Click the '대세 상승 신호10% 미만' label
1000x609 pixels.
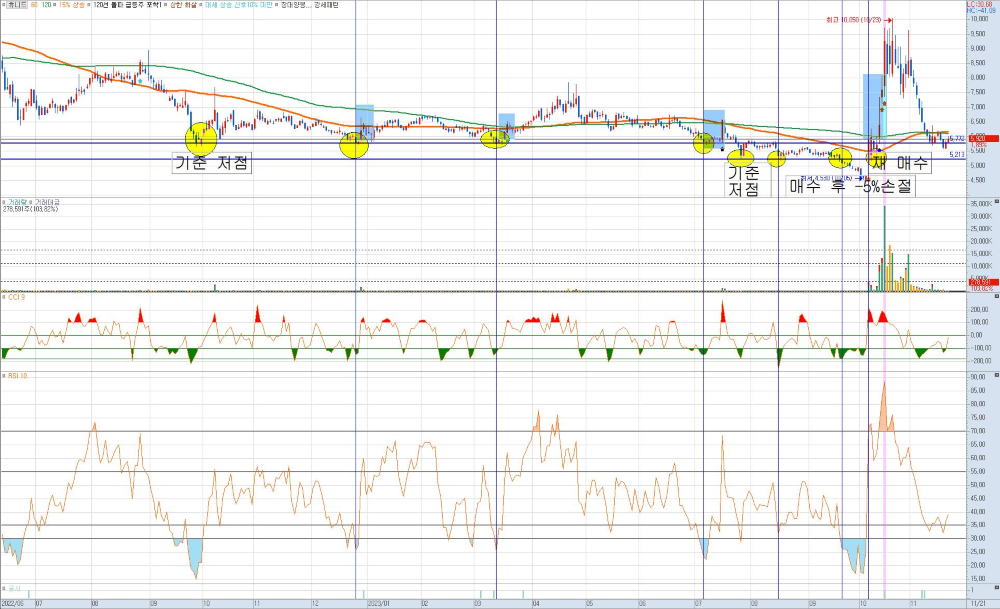[237, 4]
